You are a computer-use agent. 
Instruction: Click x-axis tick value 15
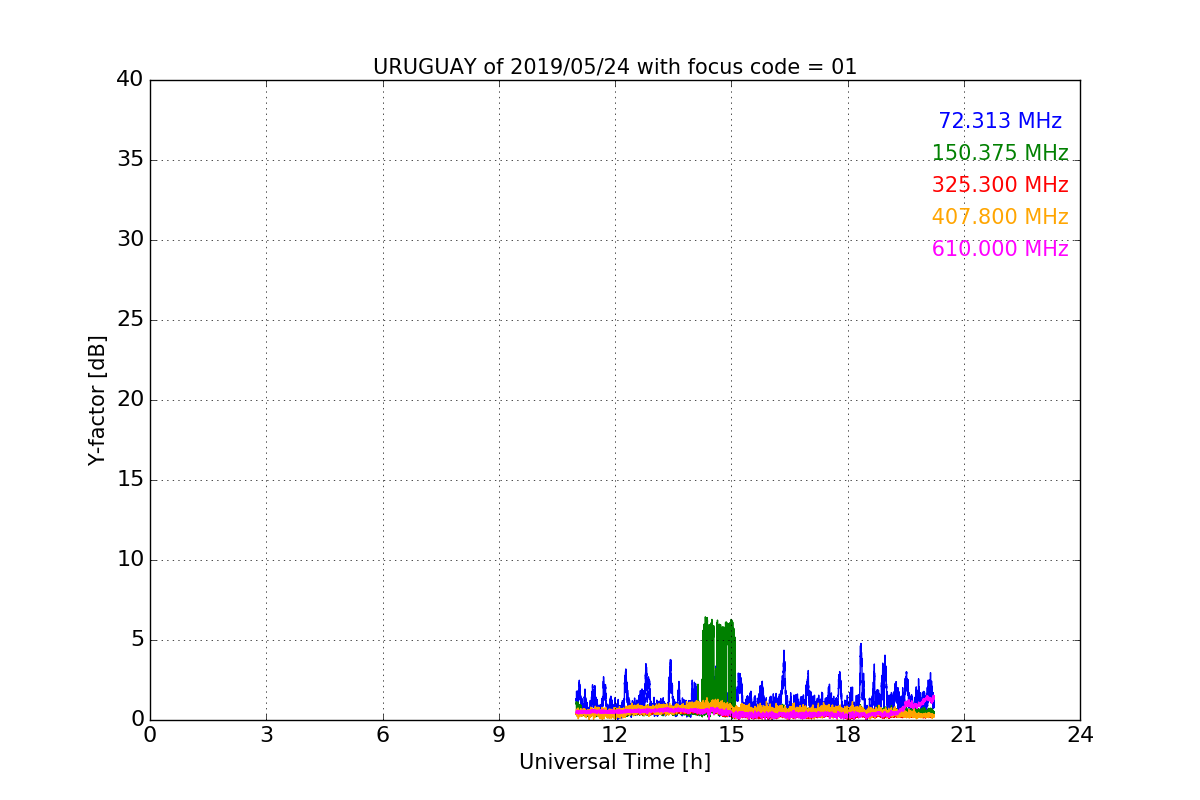point(731,735)
